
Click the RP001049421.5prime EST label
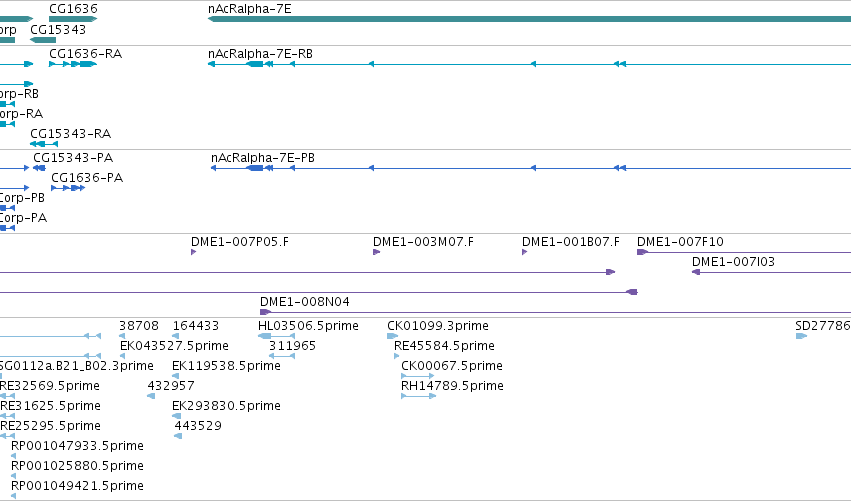pyautogui.click(x=78, y=486)
